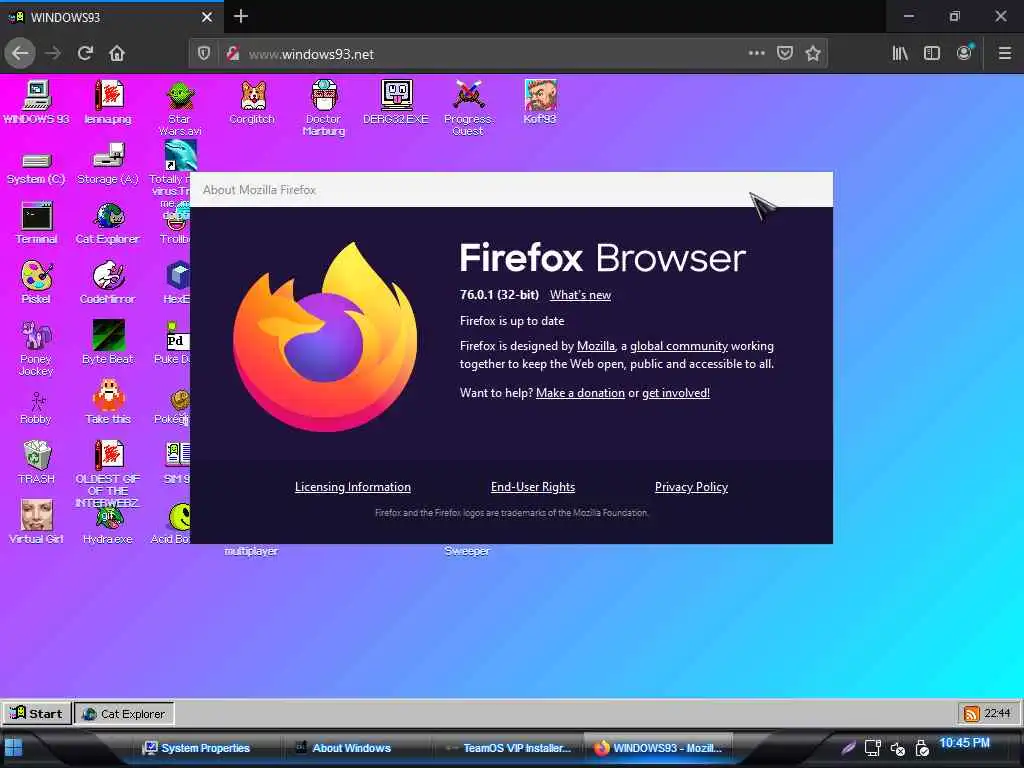Image resolution: width=1024 pixels, height=768 pixels.
Task: Launch the Kof93 game icon
Action: click(x=540, y=102)
